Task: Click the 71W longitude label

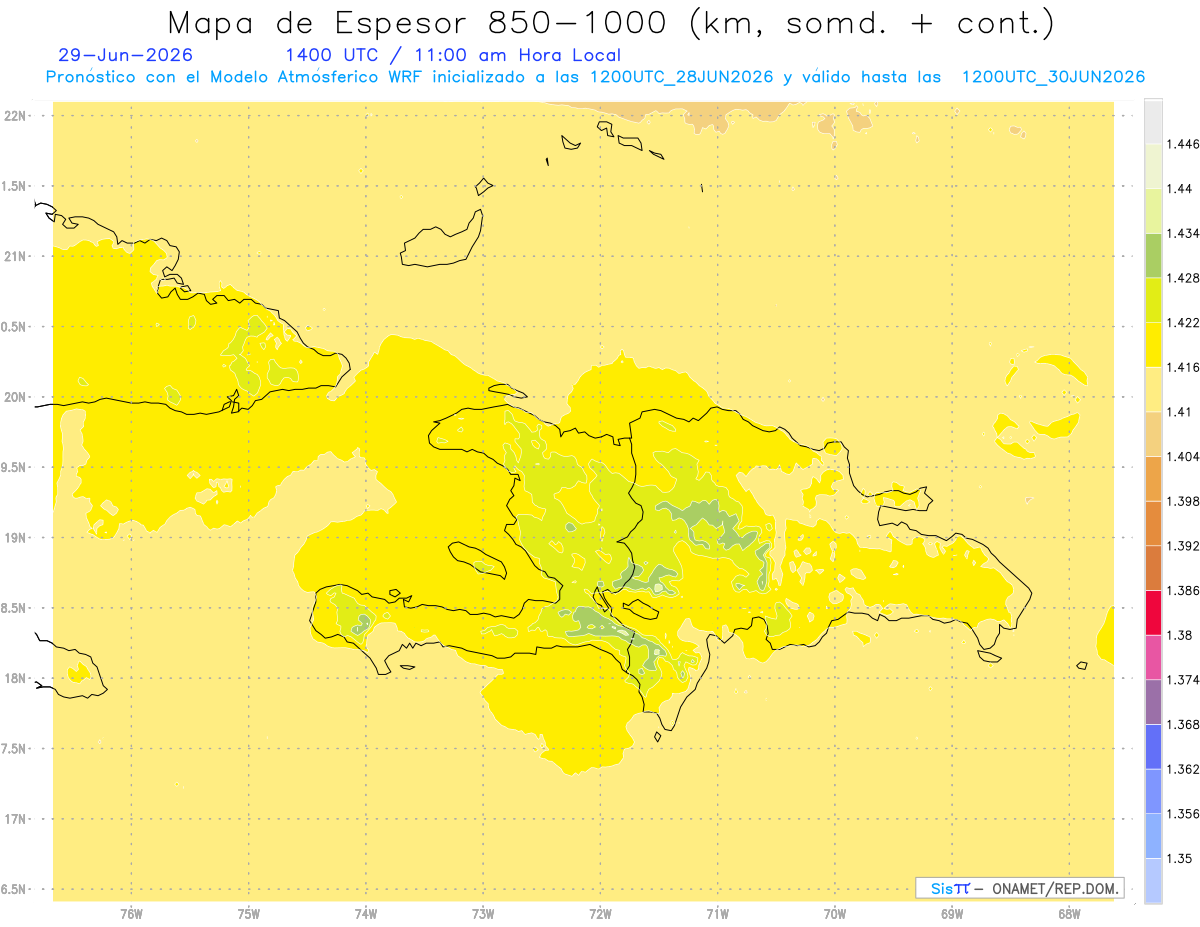Action: [717, 914]
